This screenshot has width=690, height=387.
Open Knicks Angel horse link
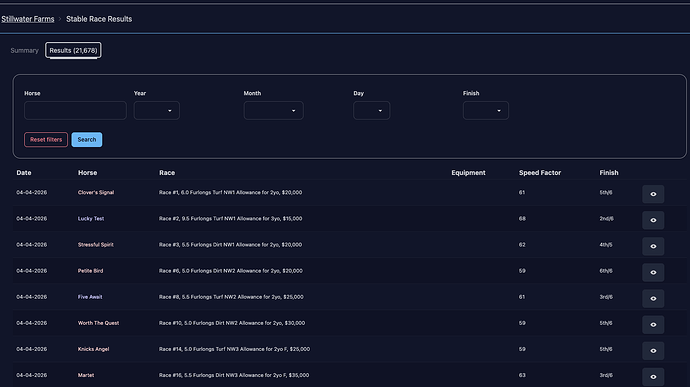tap(93, 349)
